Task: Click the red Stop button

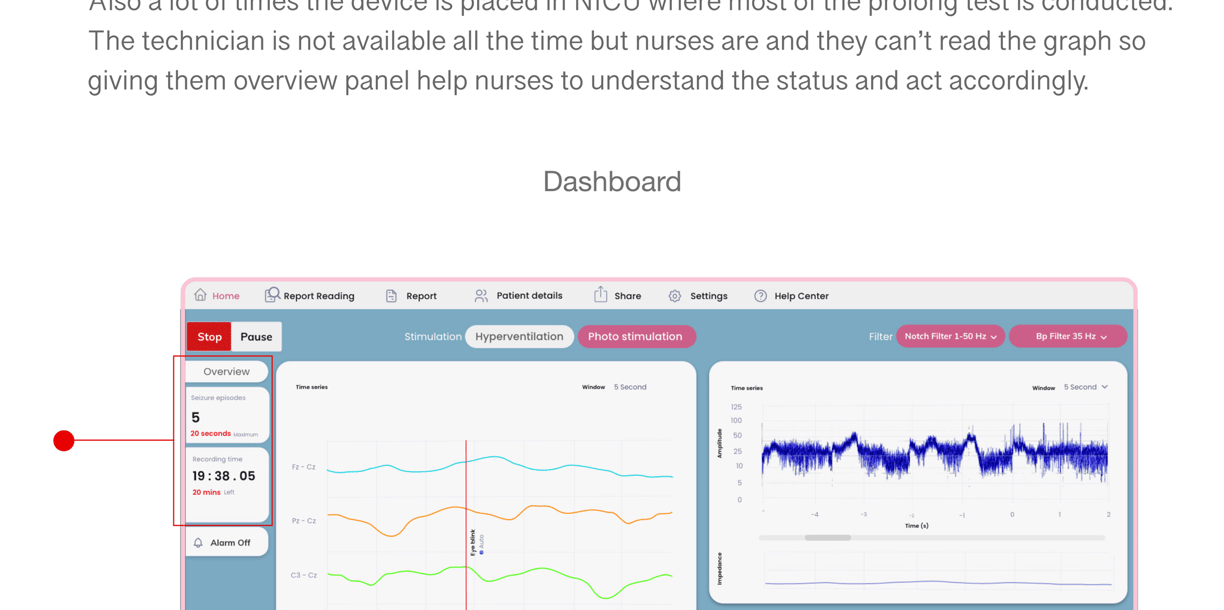Action: pos(209,337)
